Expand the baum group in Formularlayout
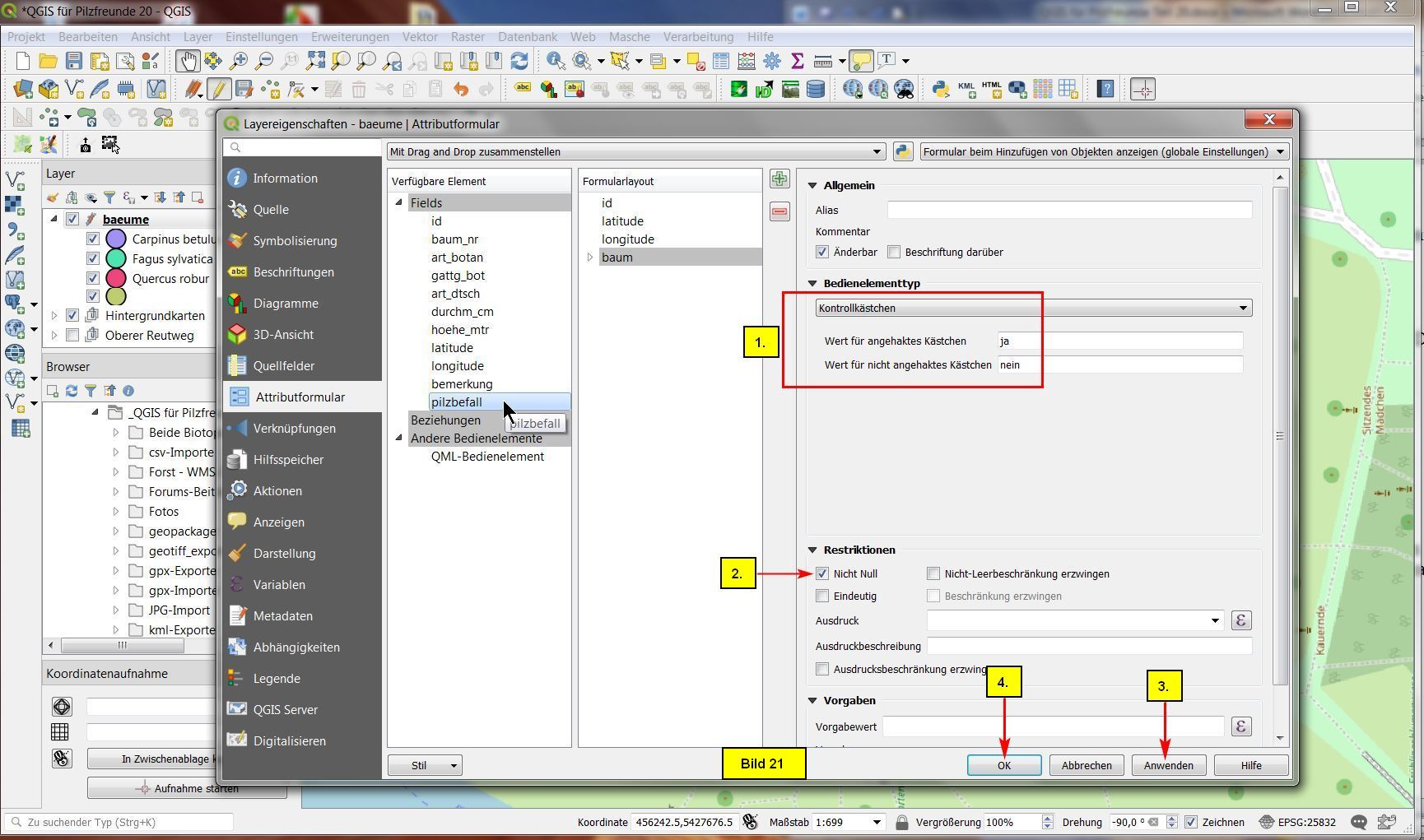The image size is (1424, 840). tap(589, 258)
